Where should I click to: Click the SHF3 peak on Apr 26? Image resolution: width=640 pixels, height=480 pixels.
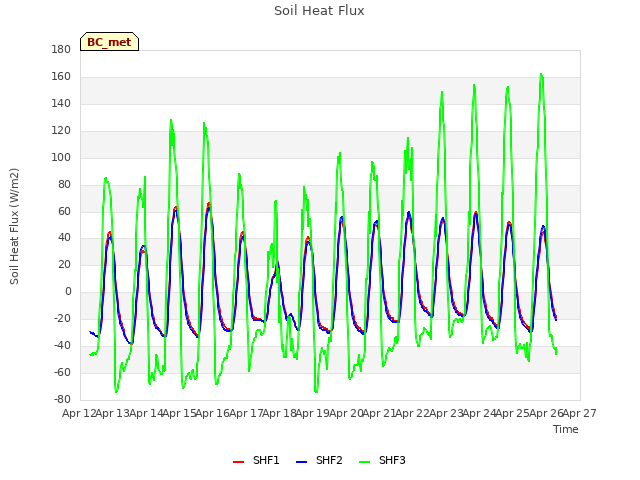click(x=541, y=74)
